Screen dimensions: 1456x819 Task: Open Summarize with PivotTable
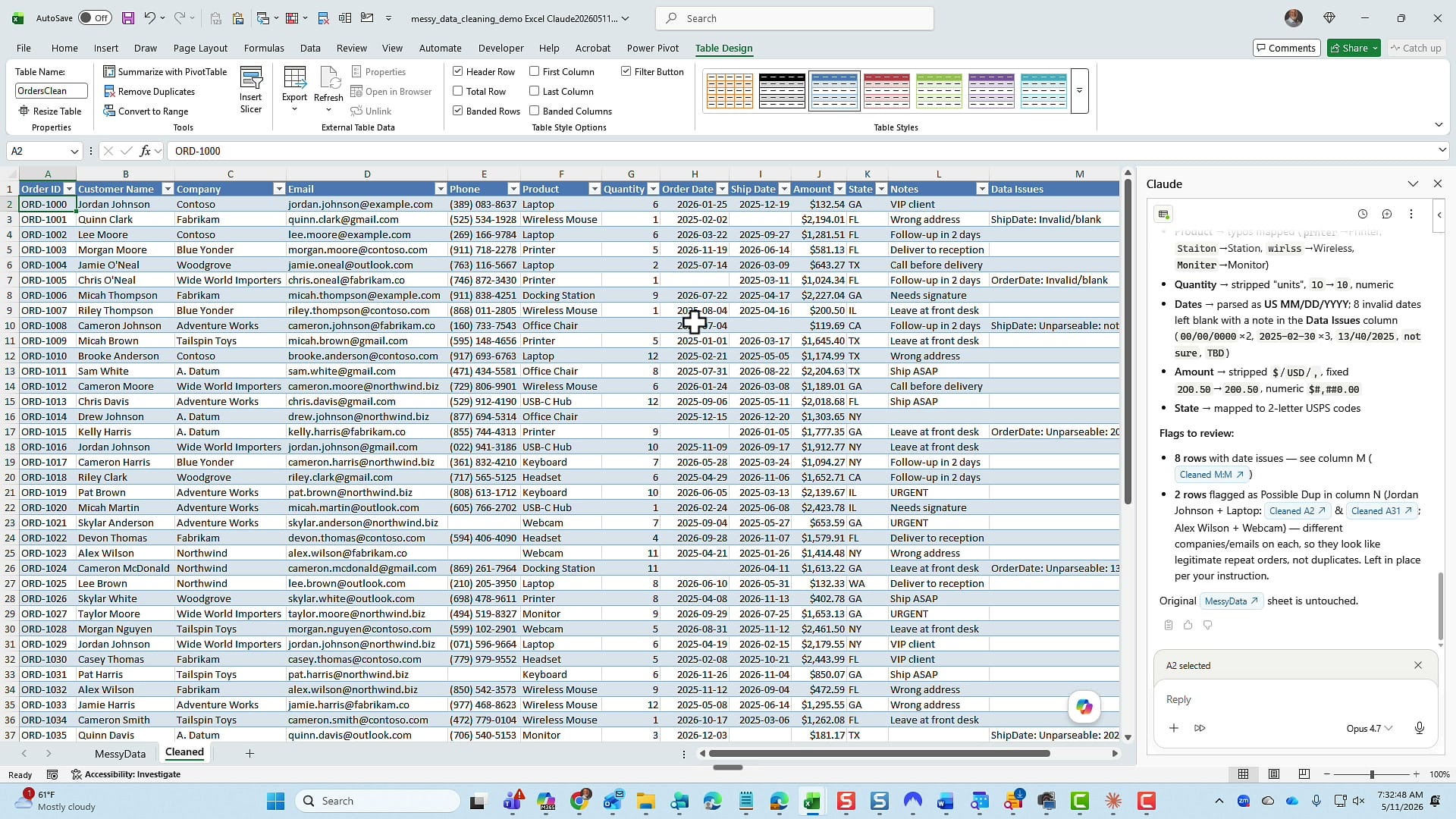tap(165, 71)
